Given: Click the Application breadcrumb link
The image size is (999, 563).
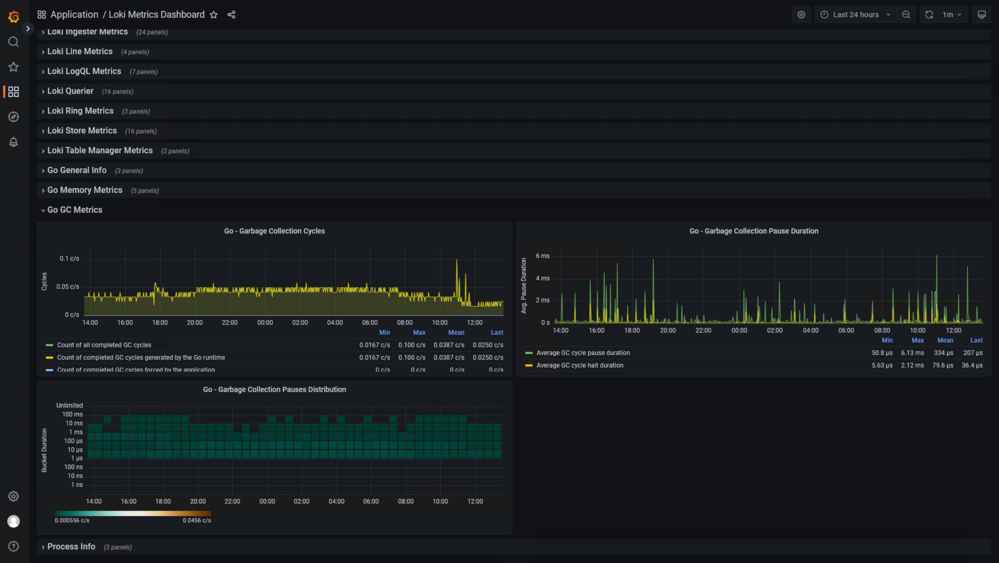Looking at the screenshot, I should (x=74, y=15).
